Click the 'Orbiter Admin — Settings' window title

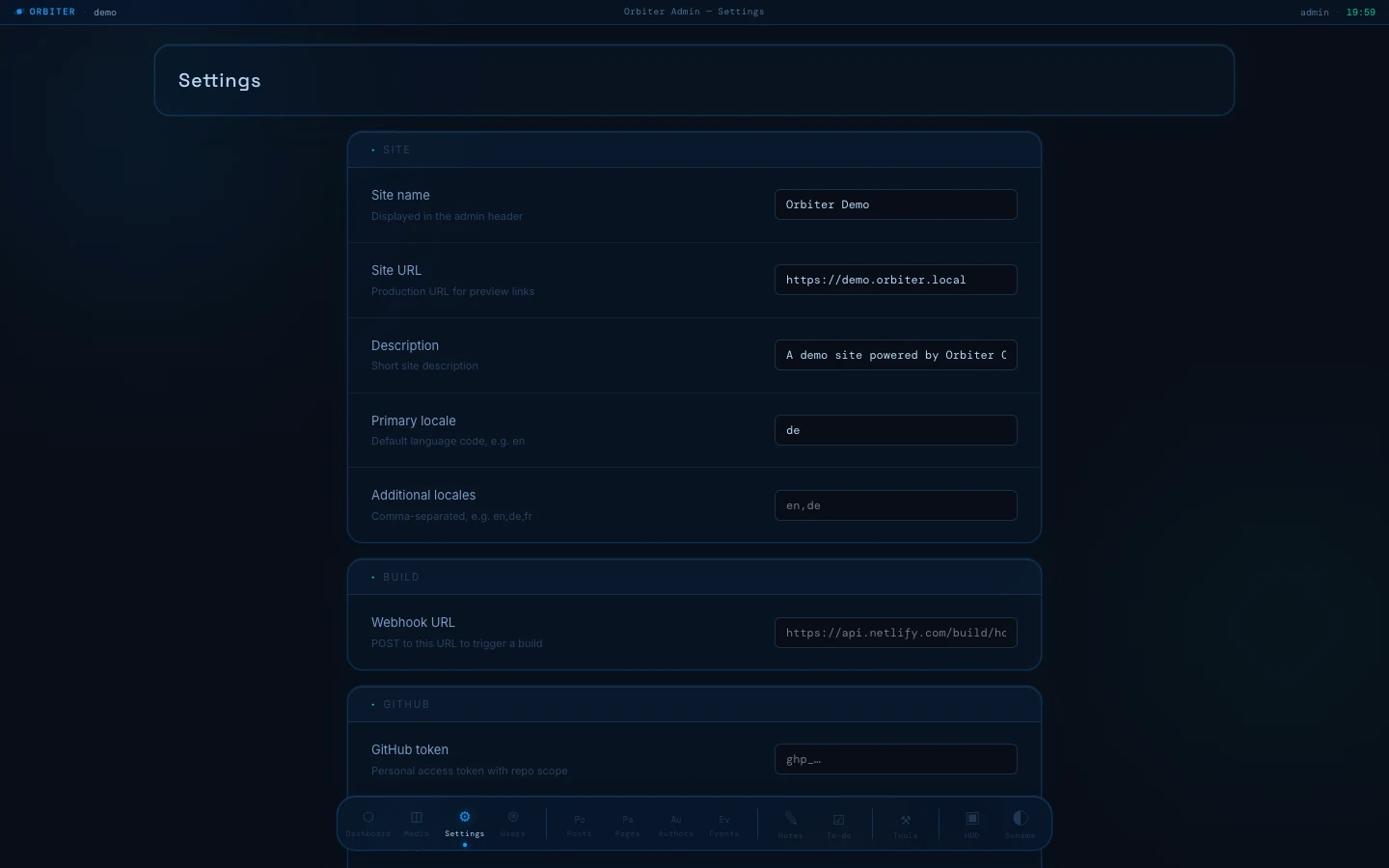click(694, 12)
